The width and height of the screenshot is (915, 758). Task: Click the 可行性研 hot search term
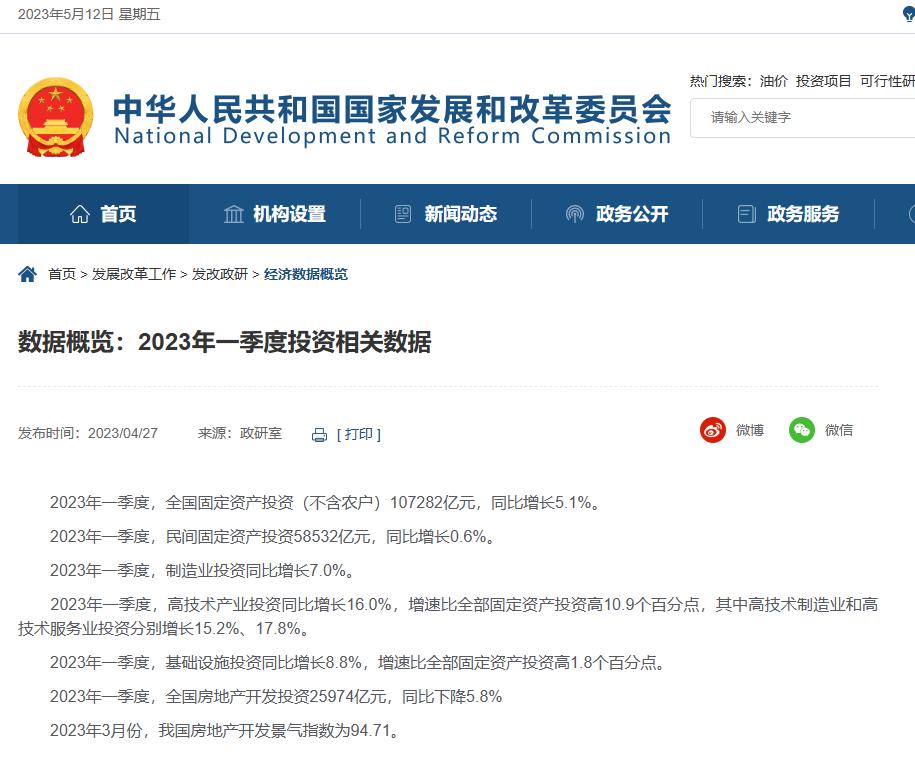point(886,80)
